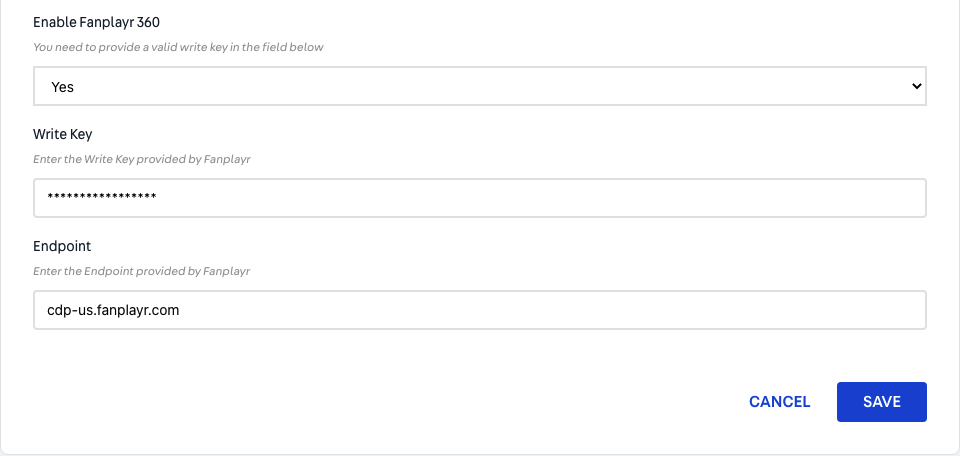Click the chevron arrow of the Yes select box
Image resolution: width=960 pixels, height=456 pixels.
(x=917, y=86)
